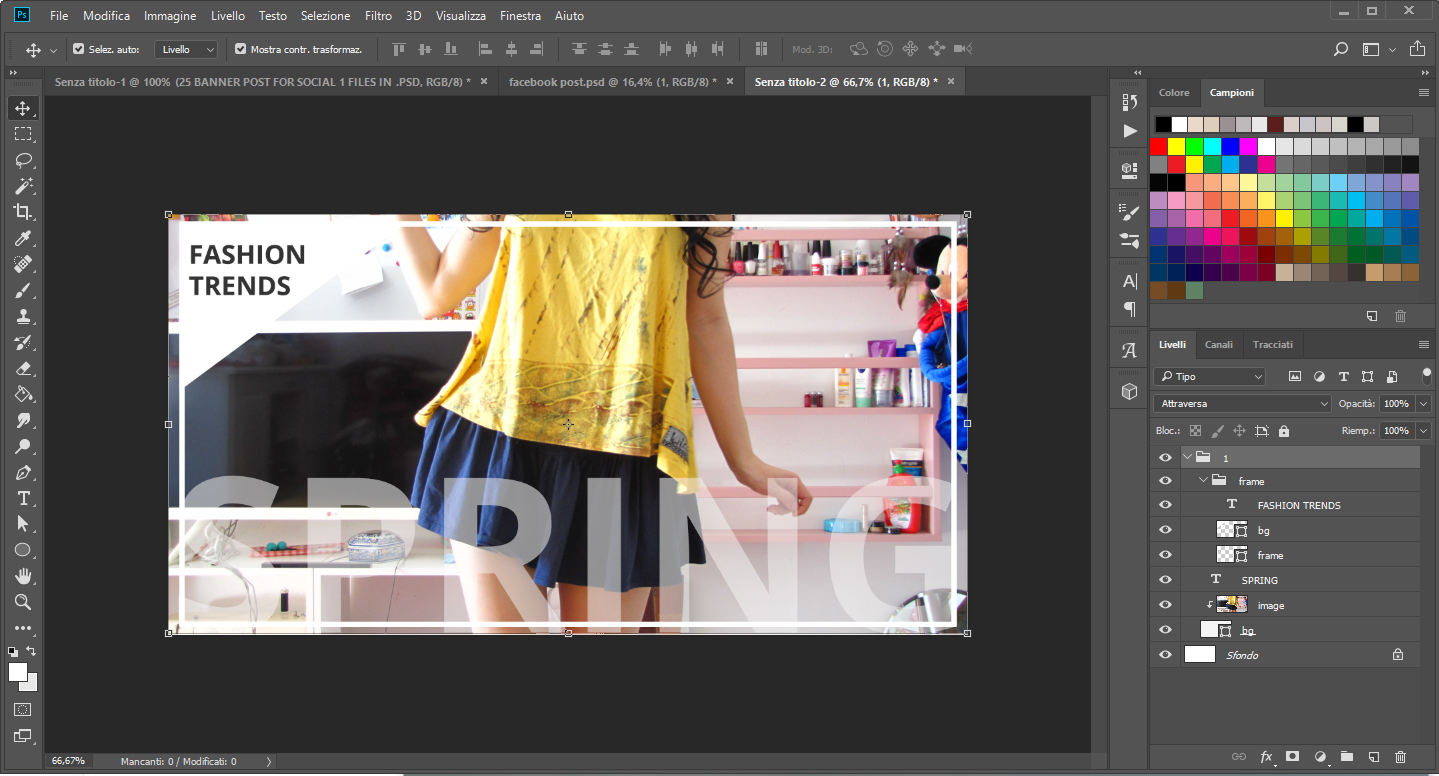Open the Filtro menu

[378, 16]
